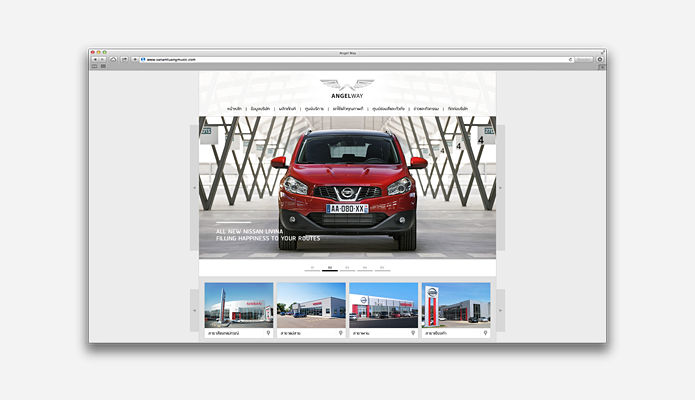Open iCloud tabs with the cloud icon
695x400 pixels.
tap(113, 59)
